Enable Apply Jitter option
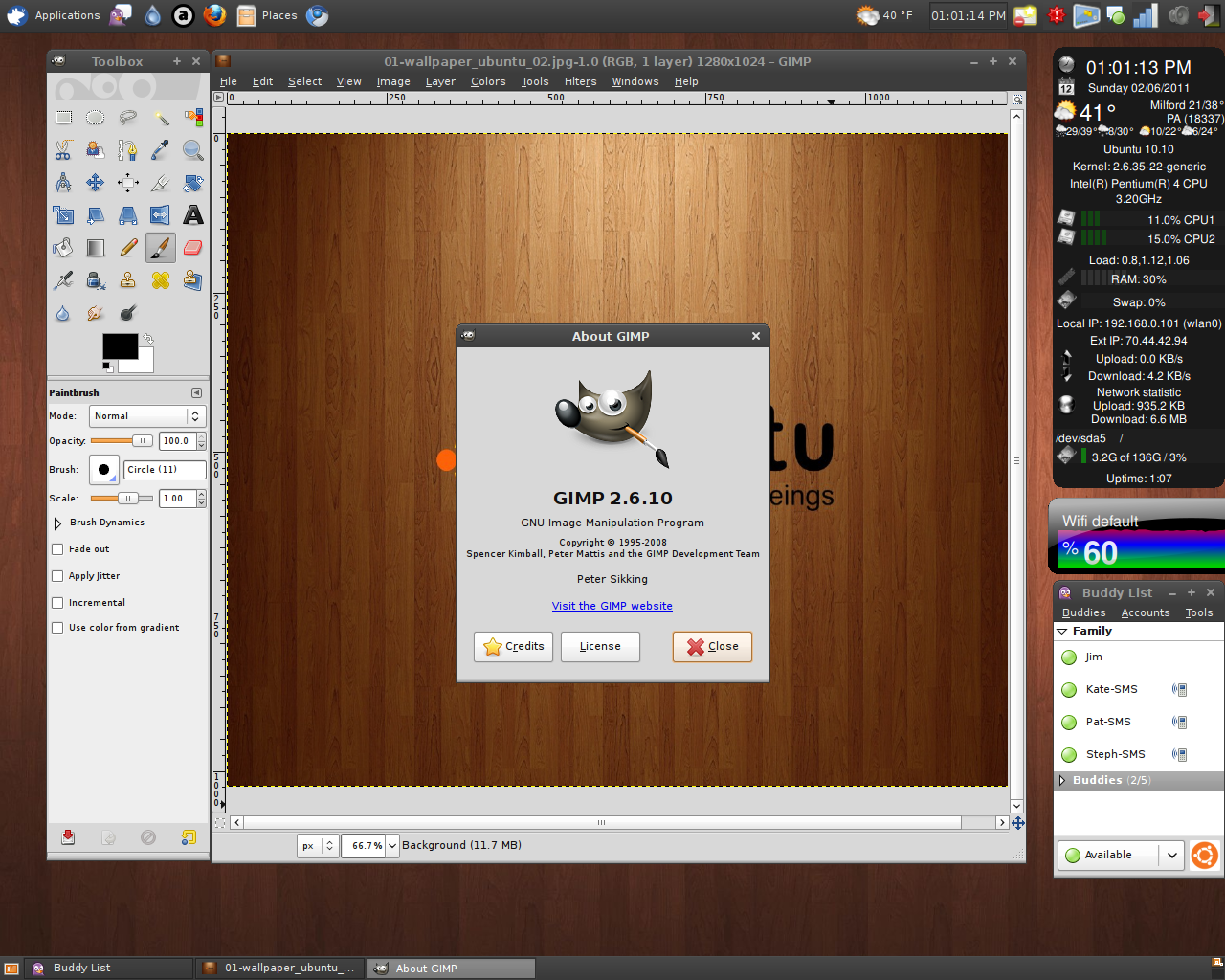 [x=57, y=576]
